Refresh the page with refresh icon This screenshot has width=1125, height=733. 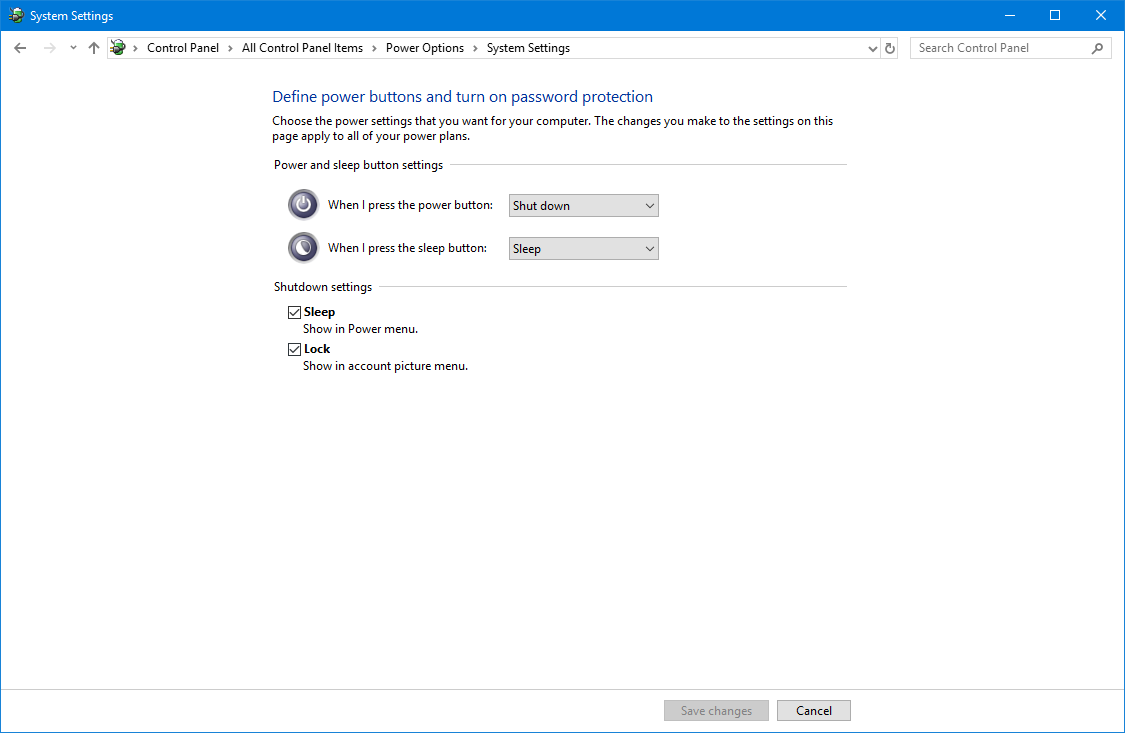point(890,49)
